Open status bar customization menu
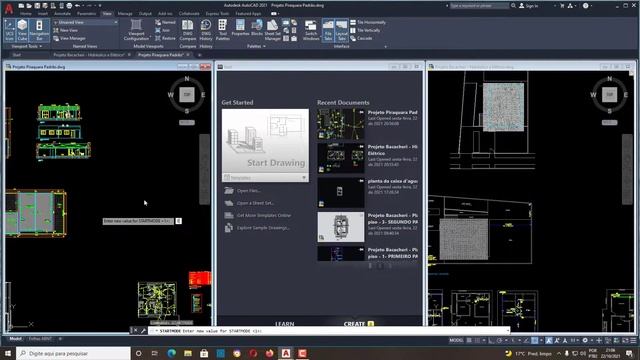The height and width of the screenshot is (360, 640). [x=633, y=340]
